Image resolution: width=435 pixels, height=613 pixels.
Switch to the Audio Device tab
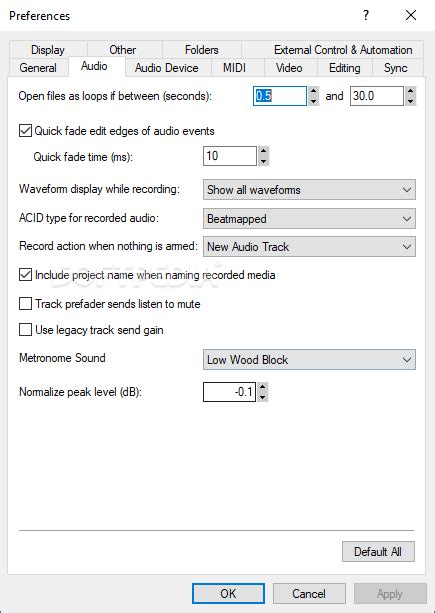(167, 68)
